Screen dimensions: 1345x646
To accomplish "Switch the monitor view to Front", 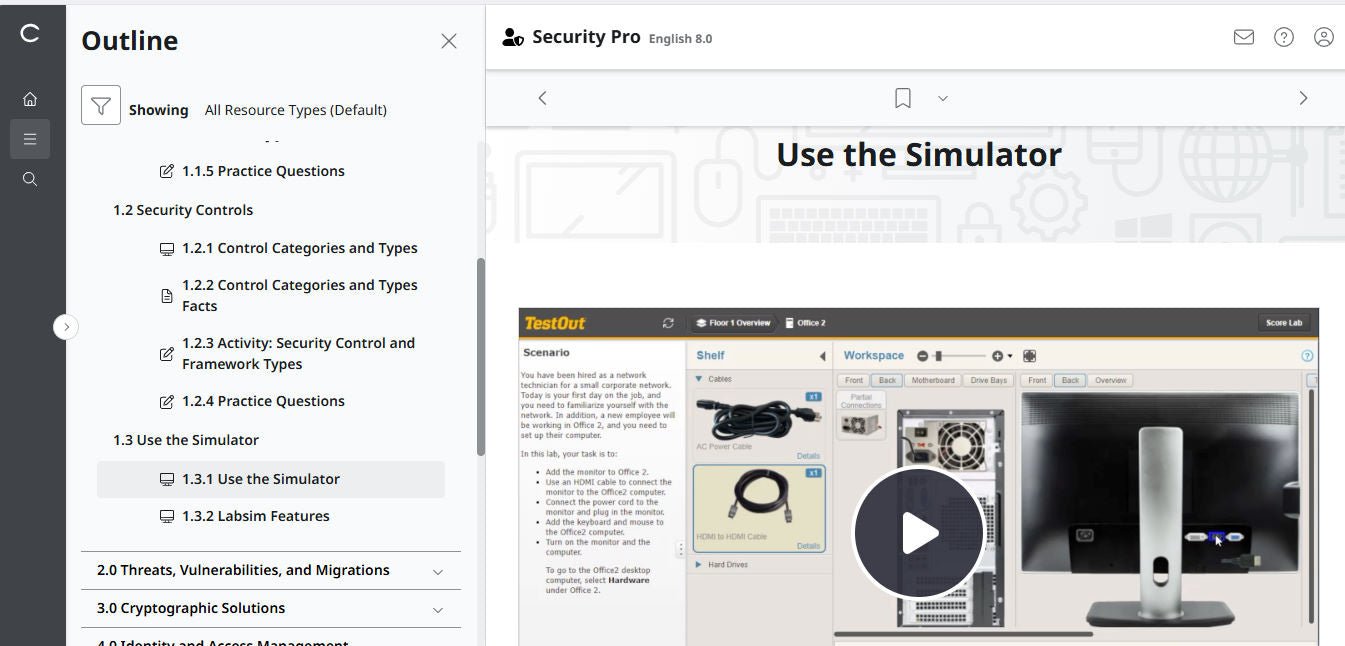I will pos(1037,380).
